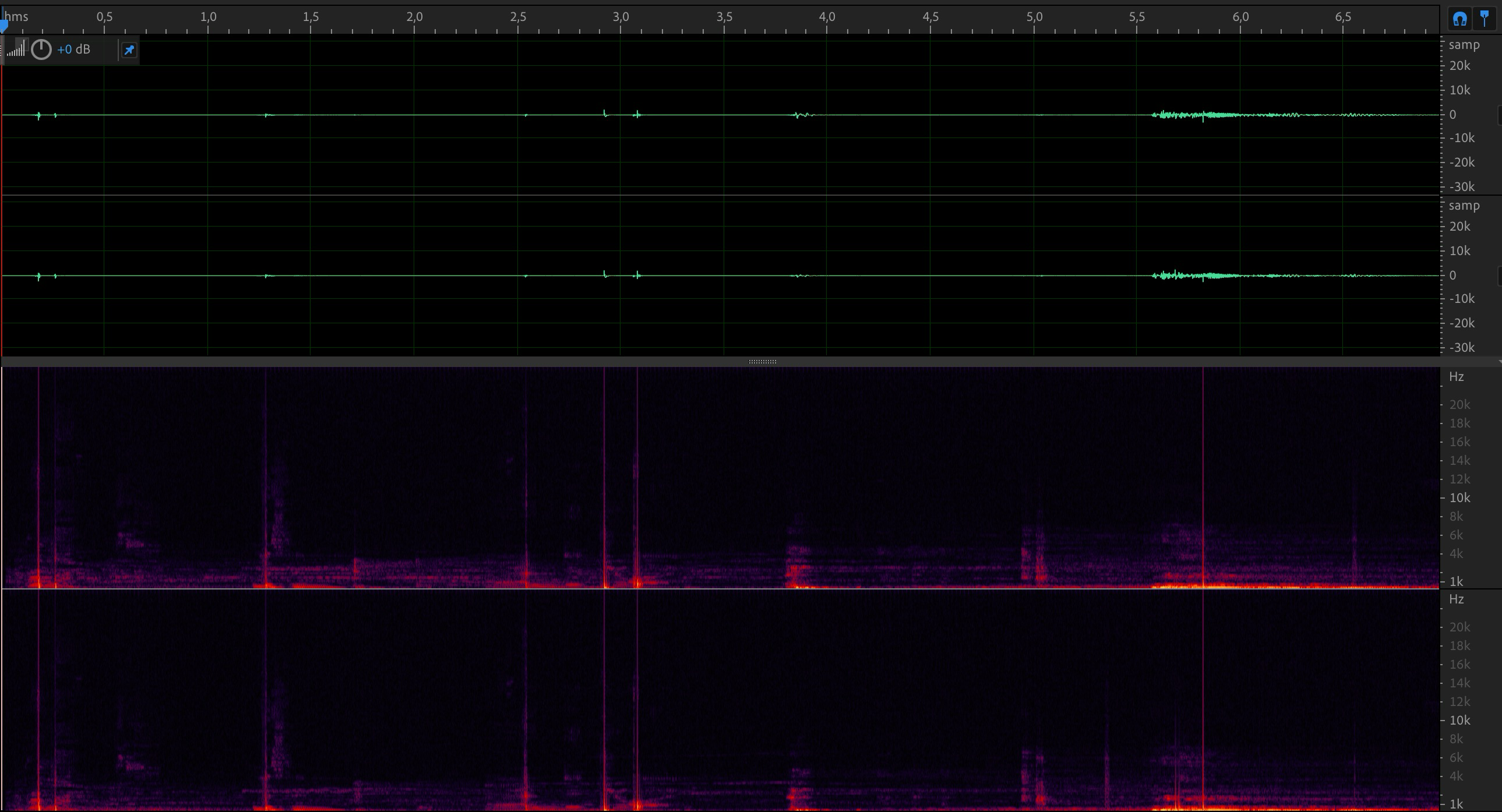Image resolution: width=1502 pixels, height=812 pixels.
Task: Click the HUD gain volume knob
Action: [x=41, y=50]
